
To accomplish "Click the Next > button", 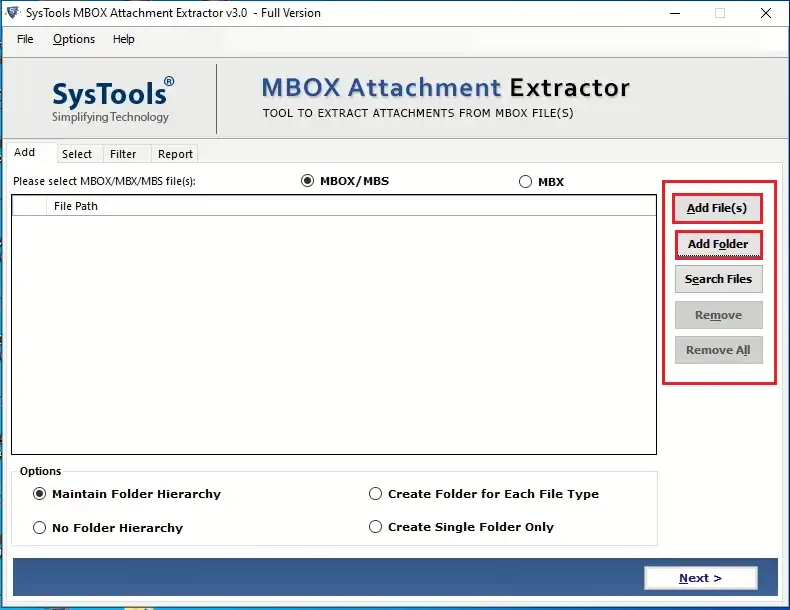I will [x=700, y=578].
